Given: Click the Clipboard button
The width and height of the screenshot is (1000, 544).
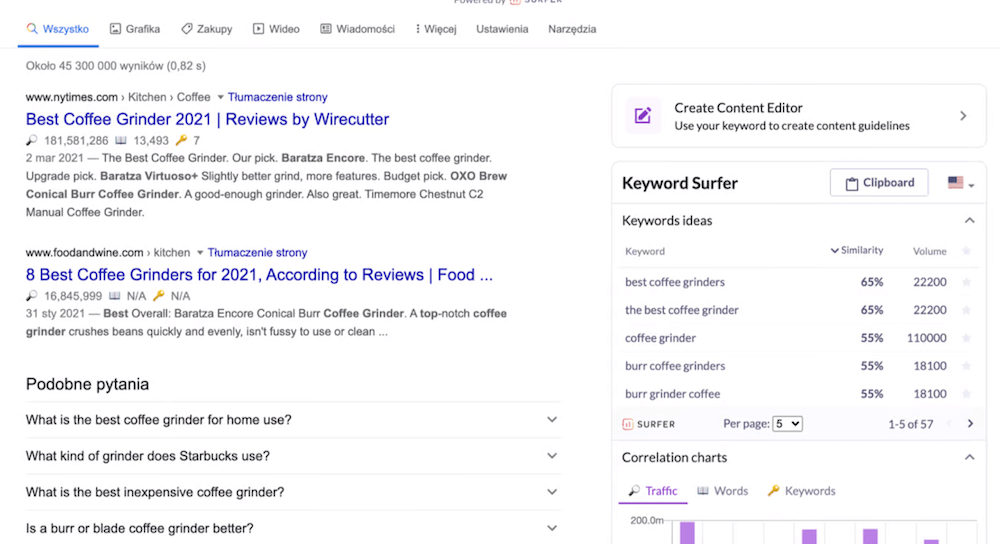Looking at the screenshot, I should [879, 183].
